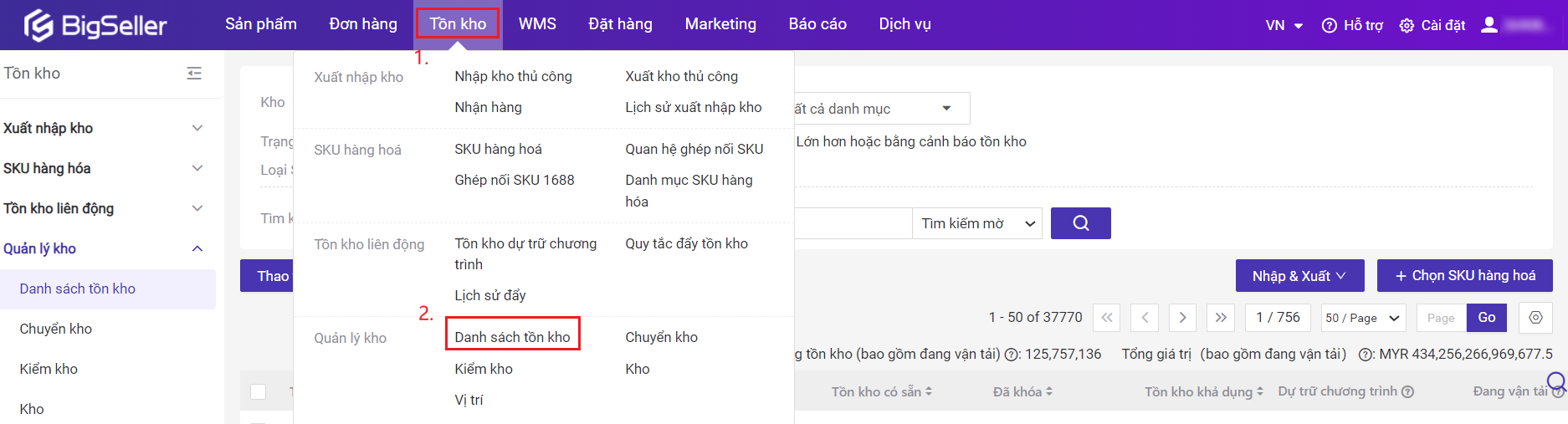The width and height of the screenshot is (1568, 424).
Task: Open Danh mục SKU hàng hóa entry
Action: click(689, 191)
